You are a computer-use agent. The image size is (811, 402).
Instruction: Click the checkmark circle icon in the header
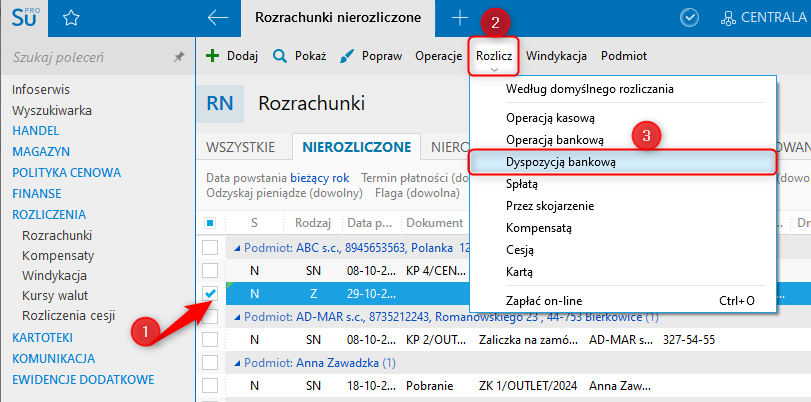(x=689, y=18)
